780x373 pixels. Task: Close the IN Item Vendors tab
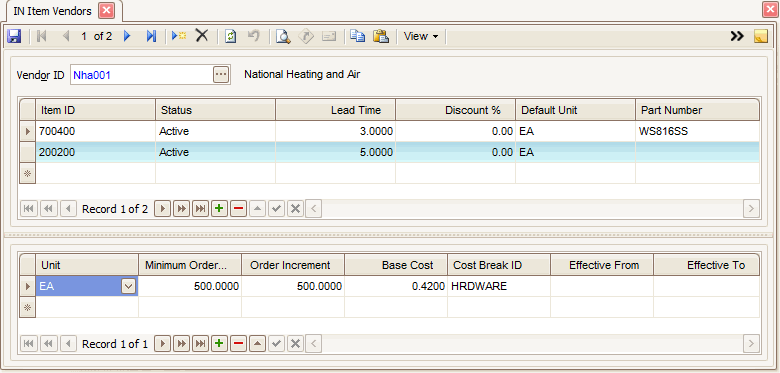(106, 10)
